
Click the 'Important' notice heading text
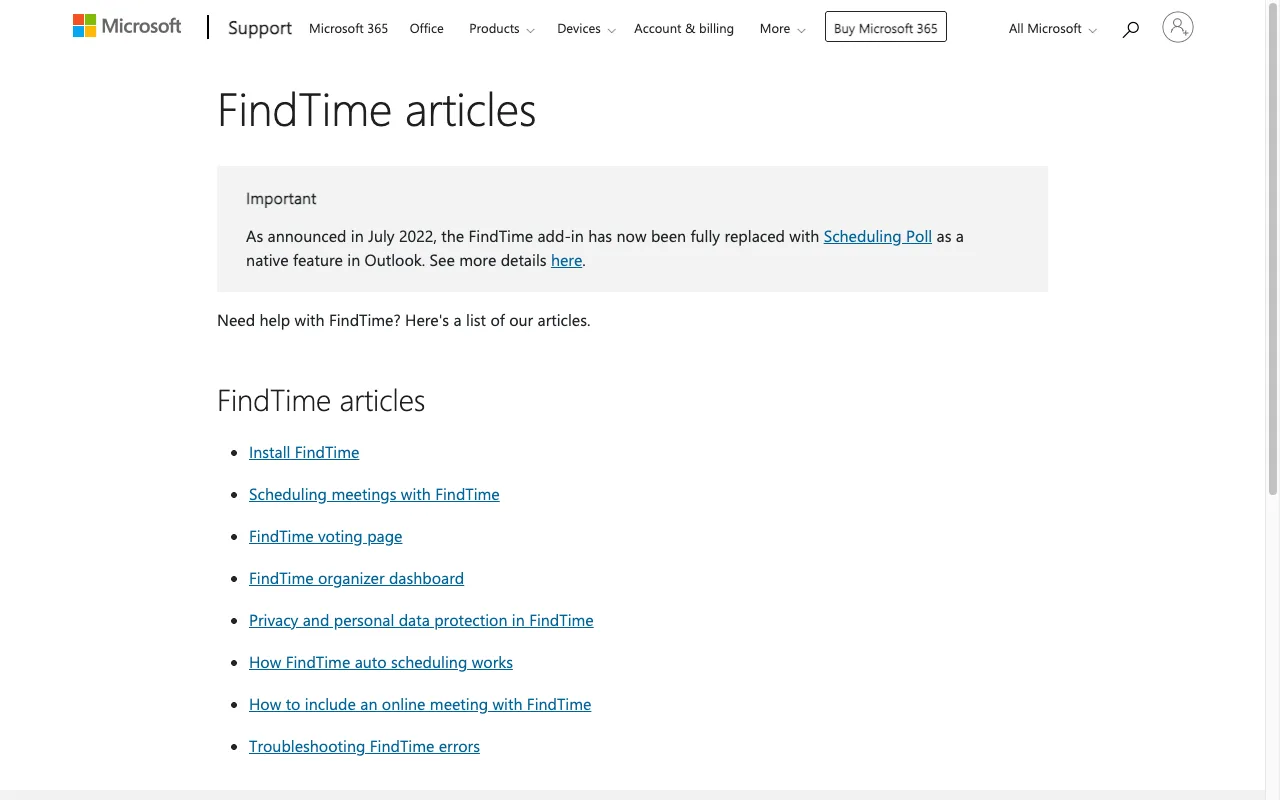point(281,198)
